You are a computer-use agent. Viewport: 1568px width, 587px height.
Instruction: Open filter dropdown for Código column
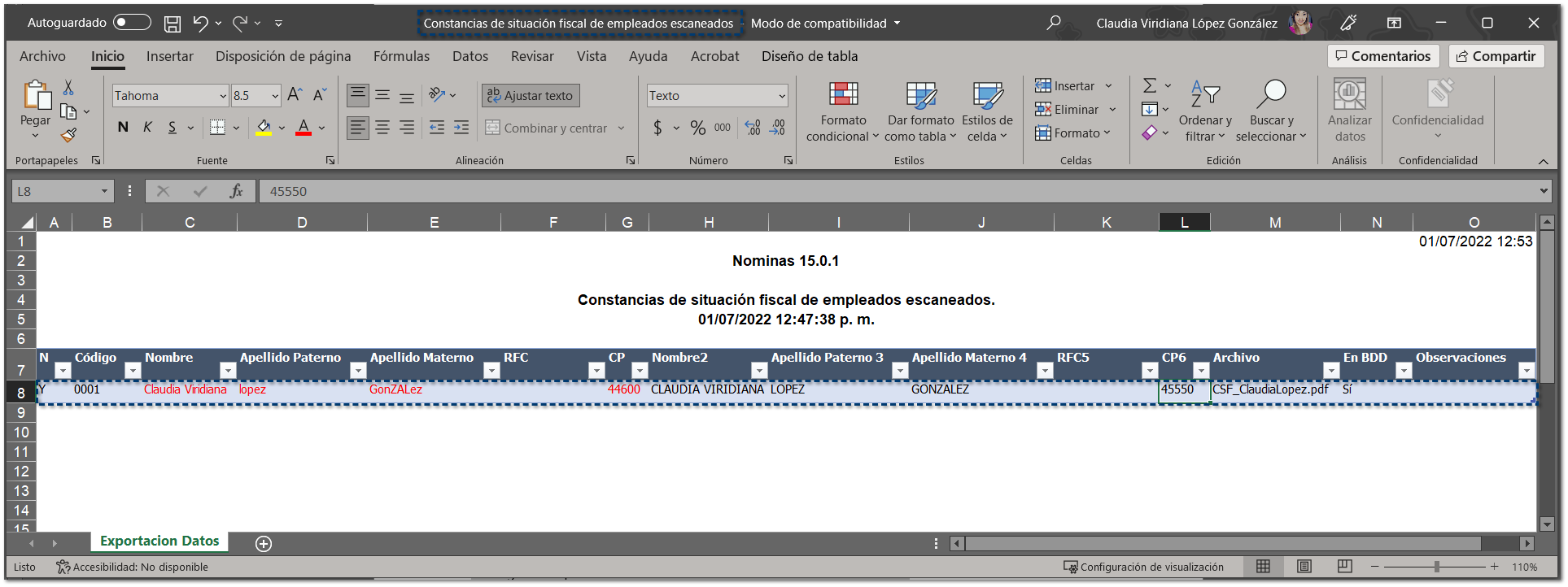pyautogui.click(x=133, y=371)
